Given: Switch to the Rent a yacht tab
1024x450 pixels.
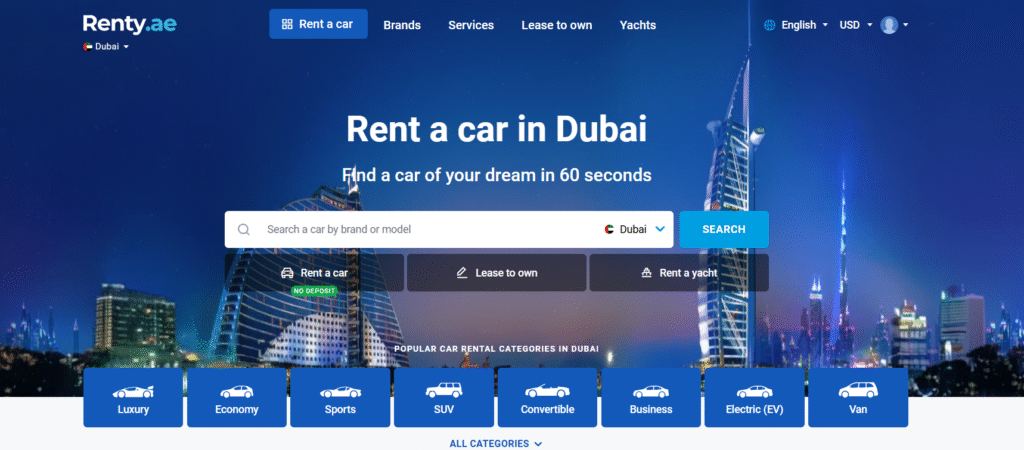Looking at the screenshot, I should [679, 273].
